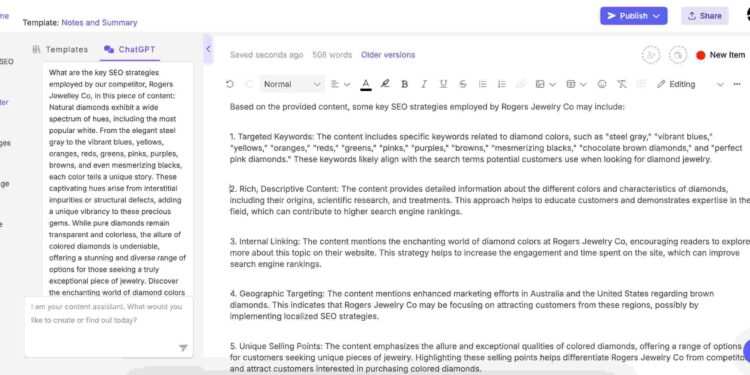Image resolution: width=750 pixels, height=375 pixels.
Task: Open the emoji picker
Action: click(602, 84)
